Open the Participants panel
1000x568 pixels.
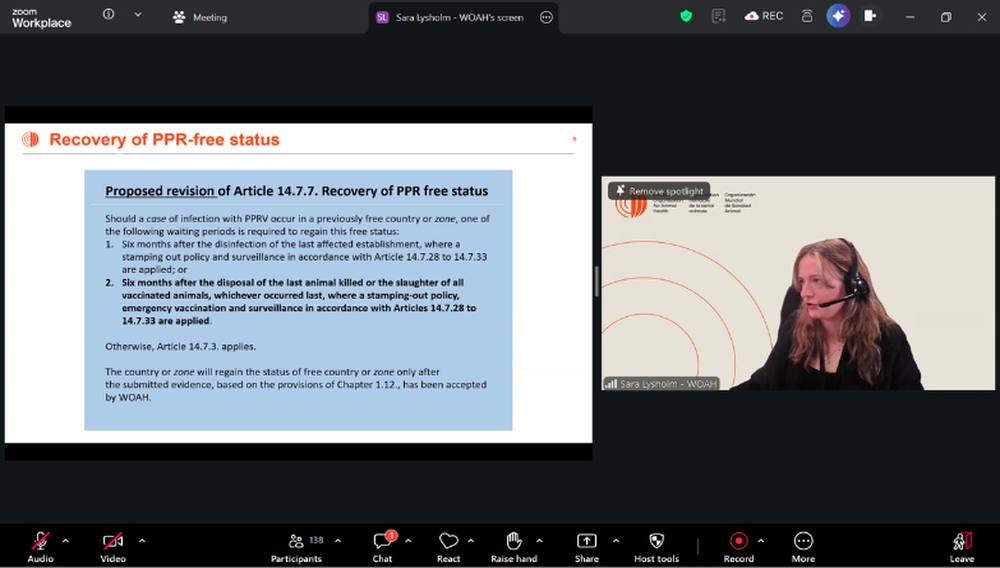pos(296,545)
